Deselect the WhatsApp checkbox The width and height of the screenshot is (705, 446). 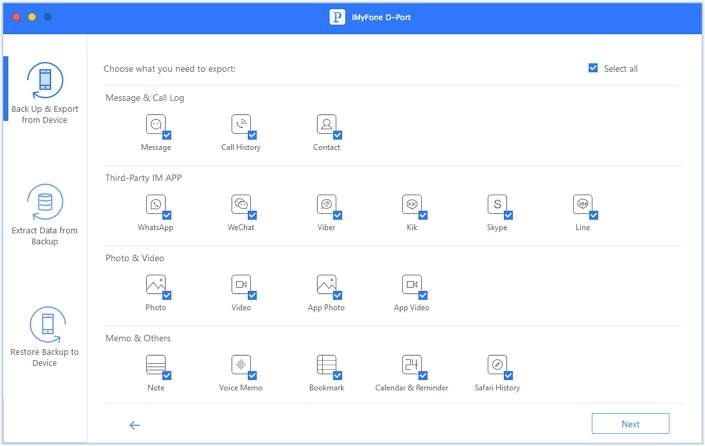pos(167,215)
